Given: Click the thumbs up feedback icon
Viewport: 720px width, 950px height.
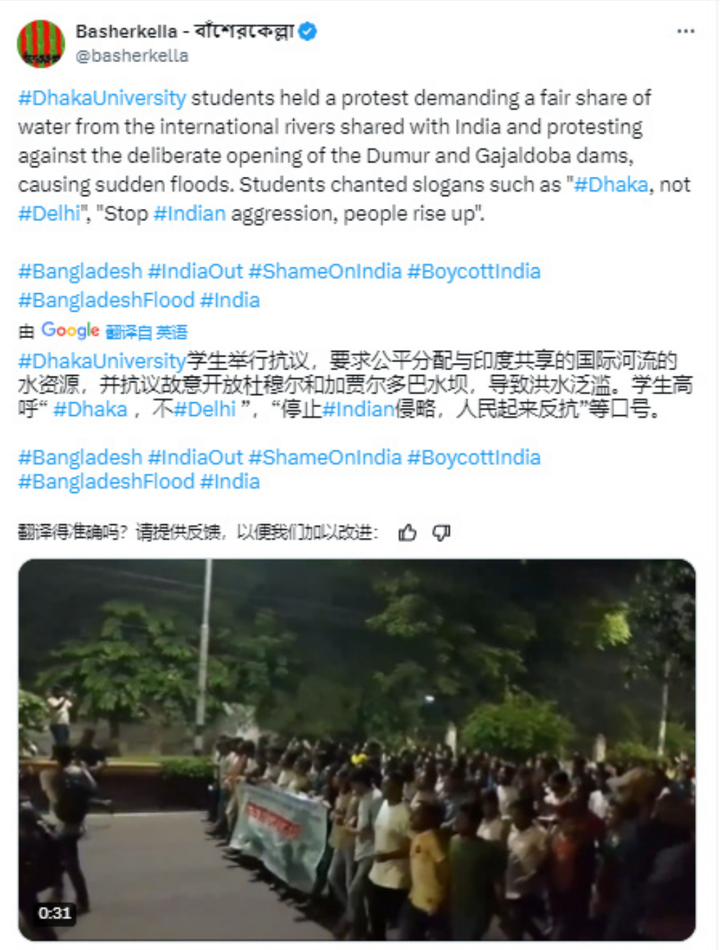Looking at the screenshot, I should (407, 533).
